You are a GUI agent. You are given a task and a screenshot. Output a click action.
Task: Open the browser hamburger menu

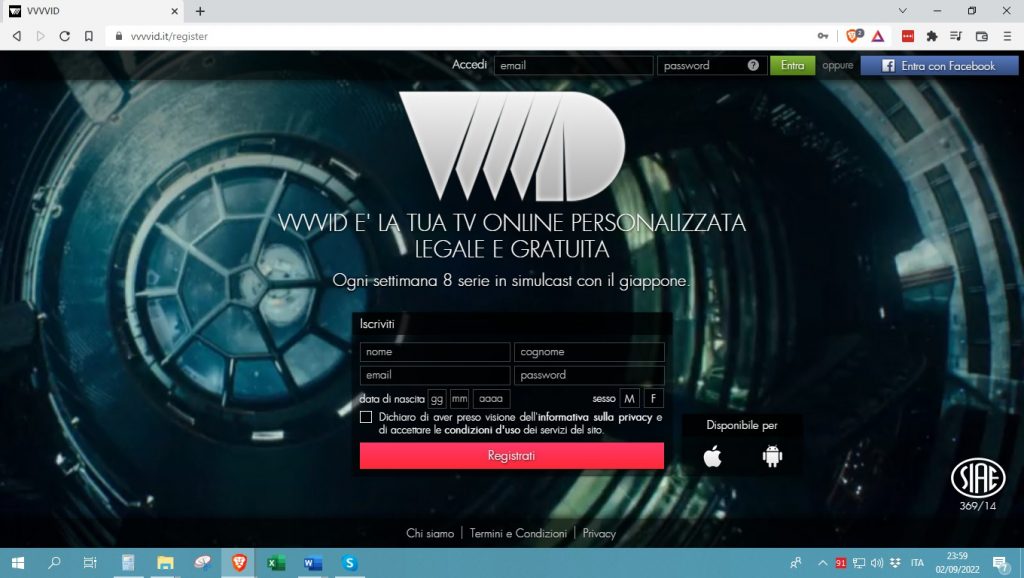(1008, 36)
